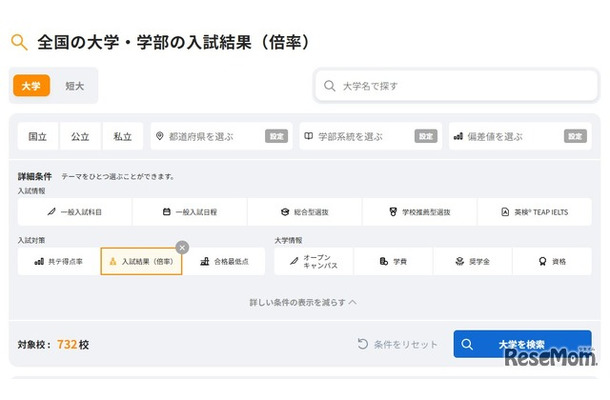Toggle the 私立 filter
The image size is (610, 400).
click(123, 136)
